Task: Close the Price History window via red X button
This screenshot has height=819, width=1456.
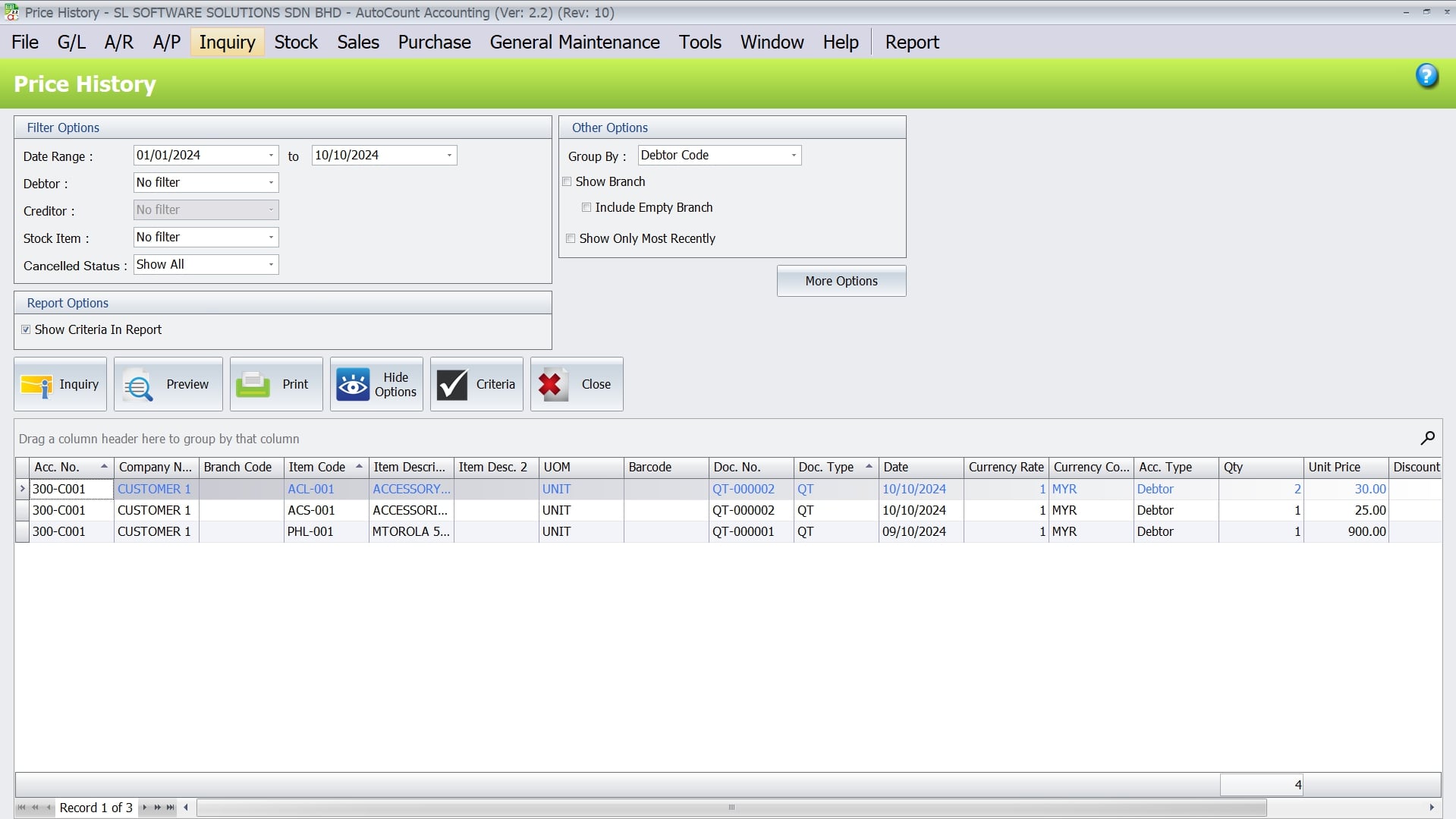Action: pyautogui.click(x=576, y=384)
